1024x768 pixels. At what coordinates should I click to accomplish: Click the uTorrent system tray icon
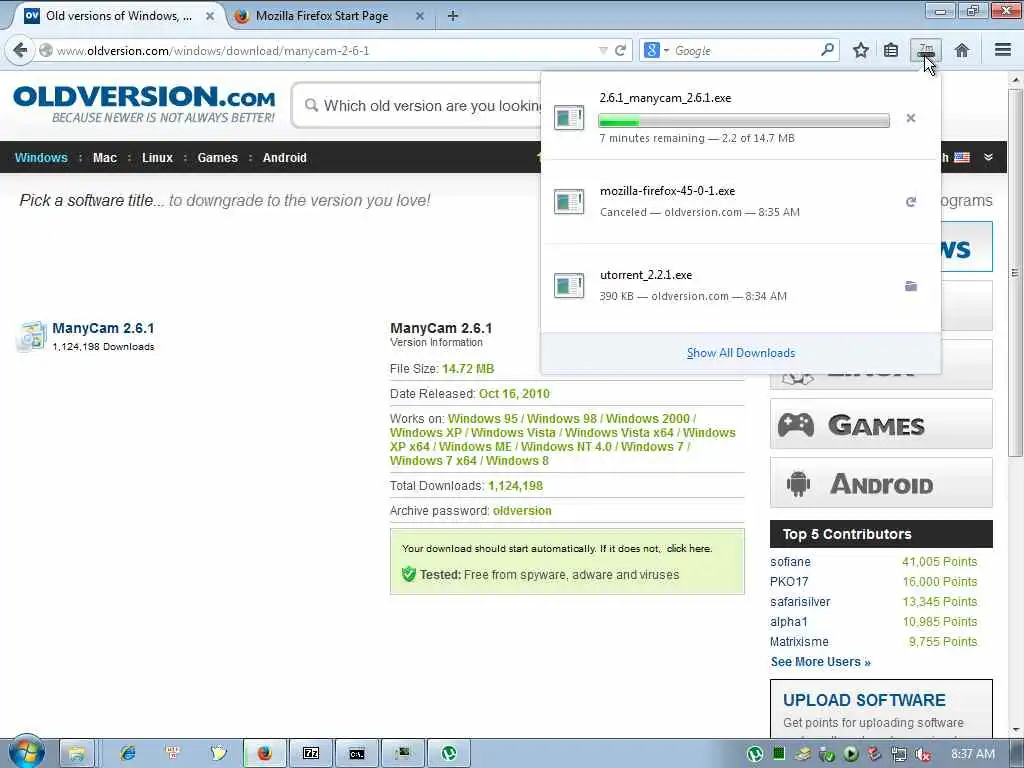pos(754,754)
